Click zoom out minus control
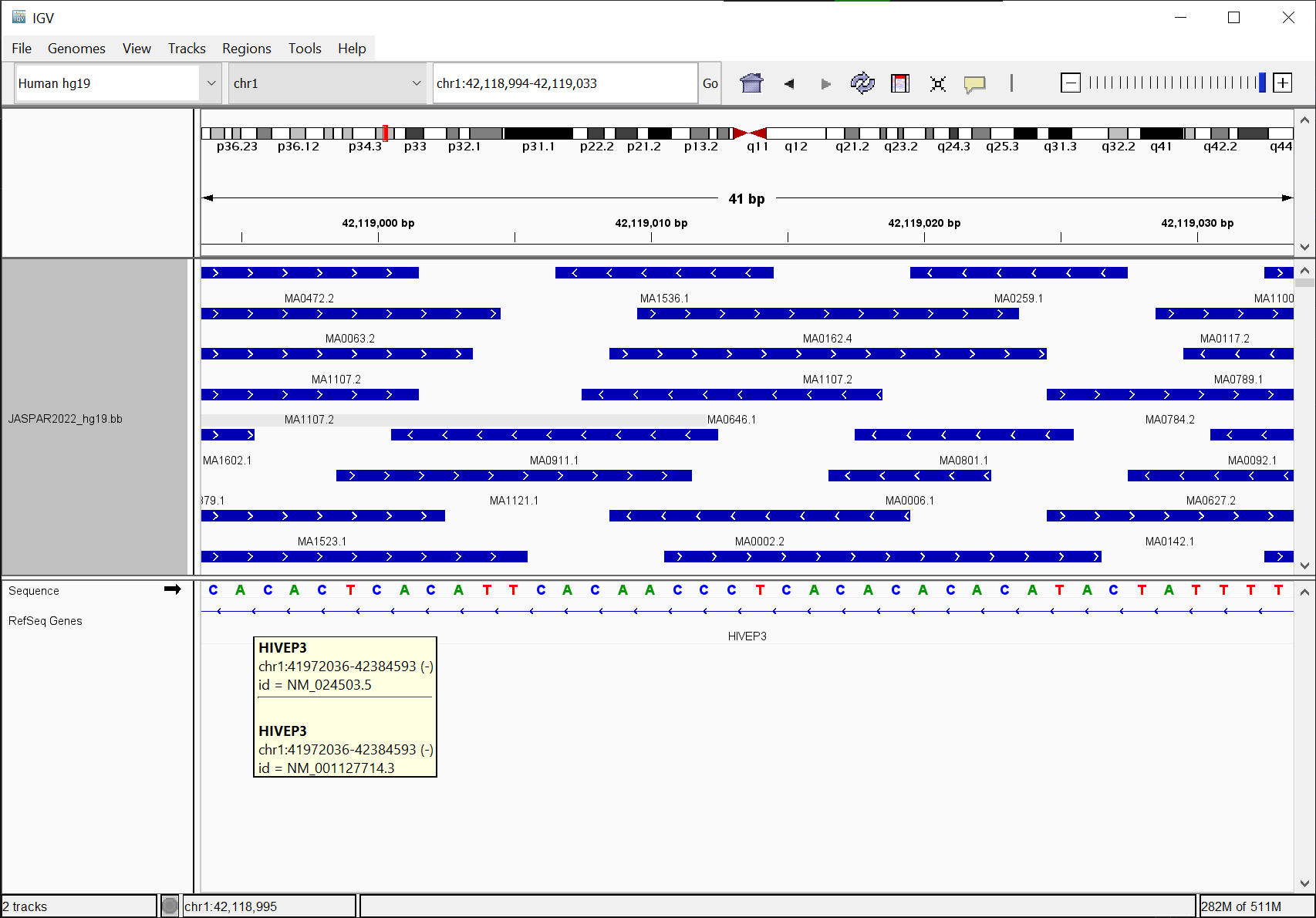The image size is (1316, 918). 1071,82
